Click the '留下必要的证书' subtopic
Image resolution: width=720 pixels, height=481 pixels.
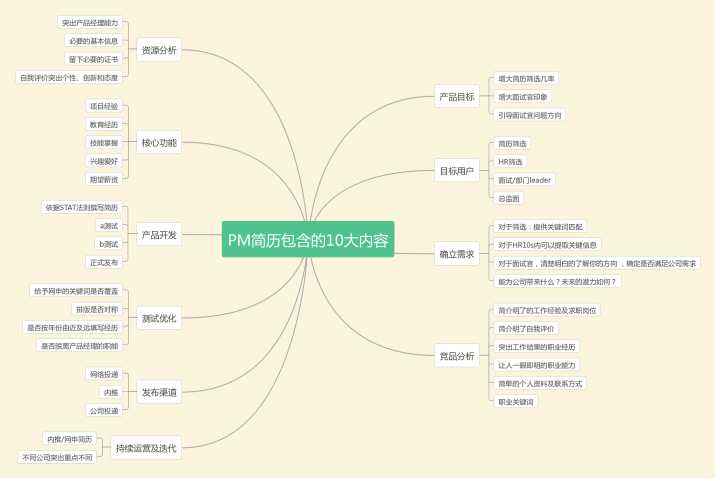[94, 59]
